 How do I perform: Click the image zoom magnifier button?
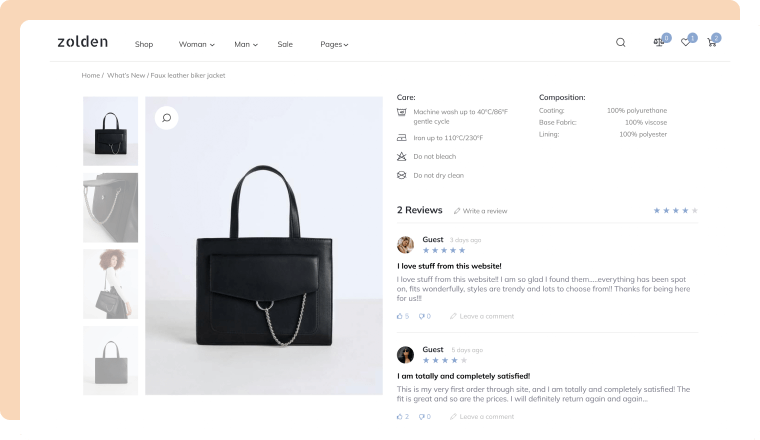tap(166, 118)
